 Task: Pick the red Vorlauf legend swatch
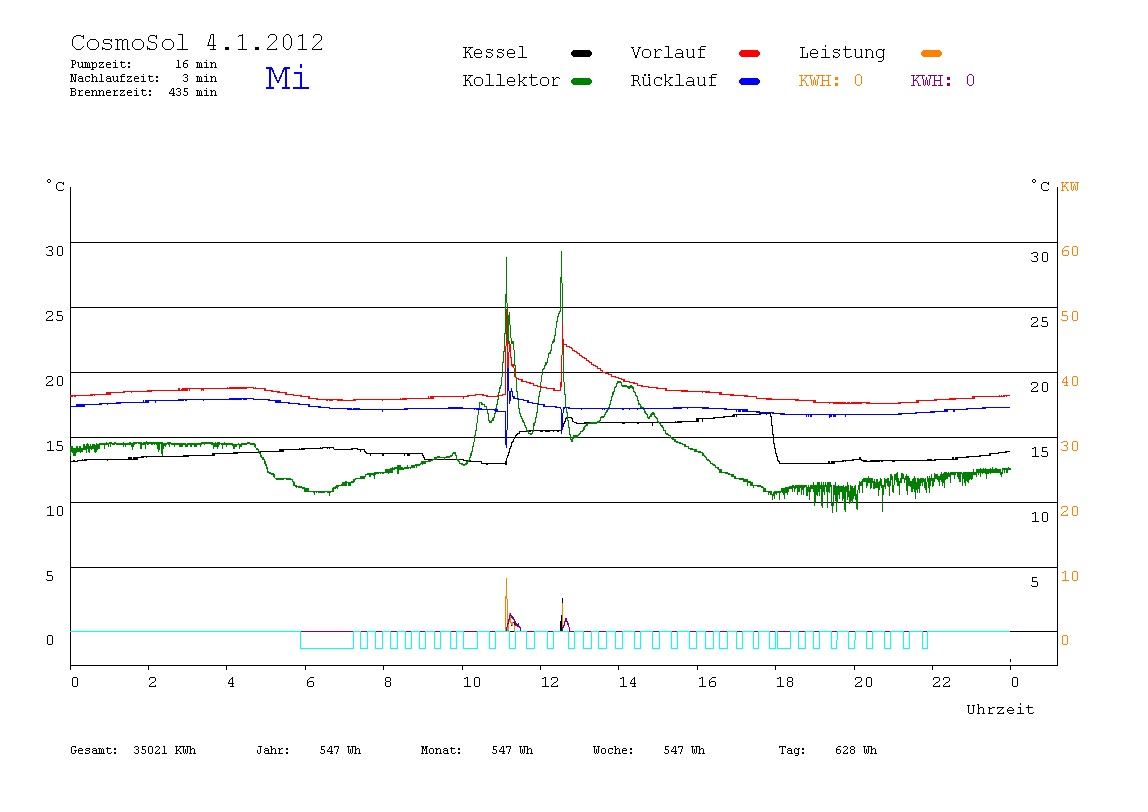[750, 53]
